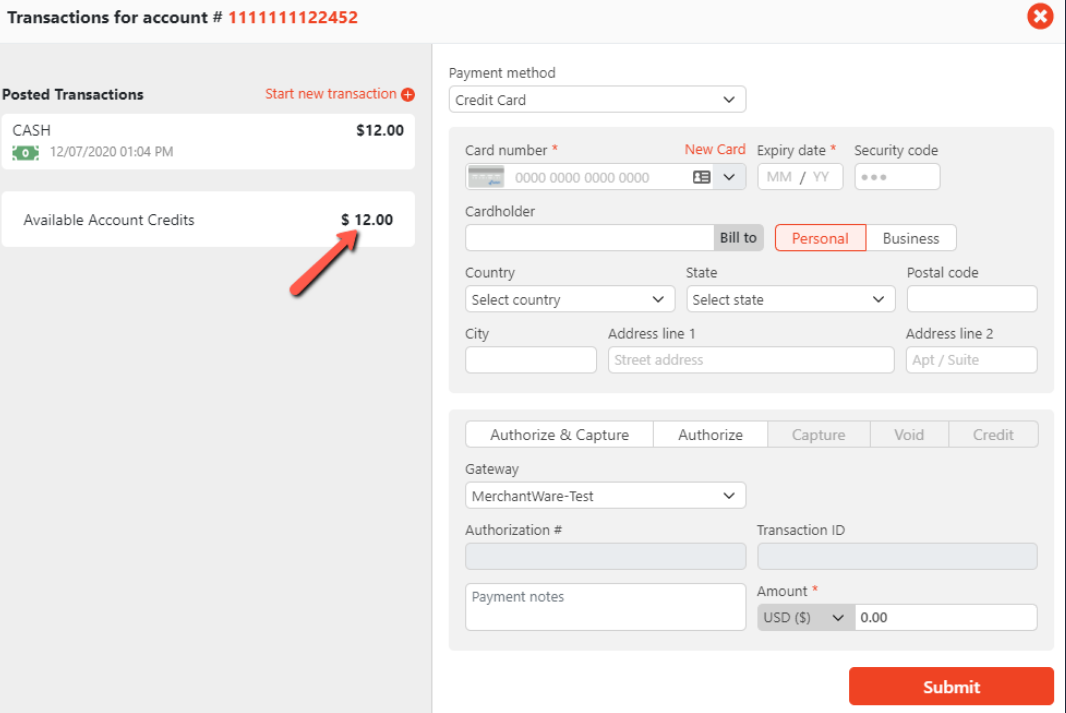Click the plus icon beside Start new transaction
The image size is (1066, 713).
point(408,95)
